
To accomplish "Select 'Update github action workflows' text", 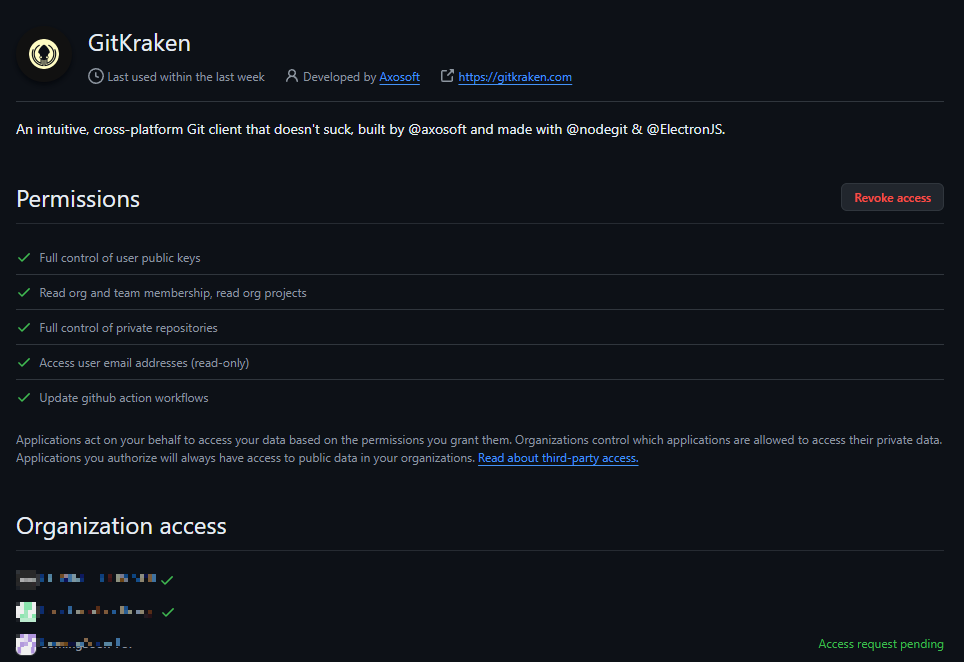I will [124, 398].
